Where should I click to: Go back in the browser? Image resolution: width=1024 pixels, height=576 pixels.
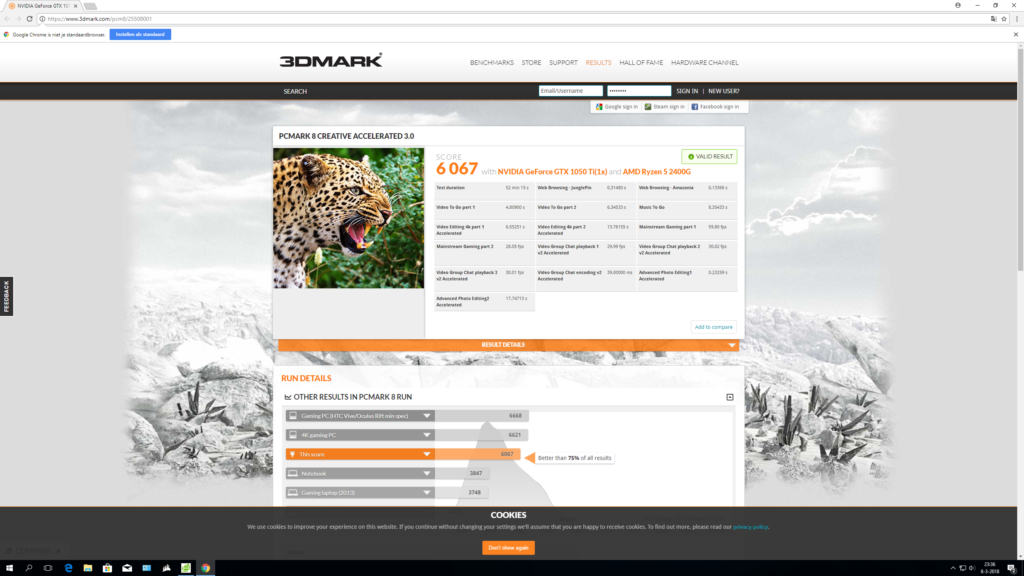(x=7, y=19)
